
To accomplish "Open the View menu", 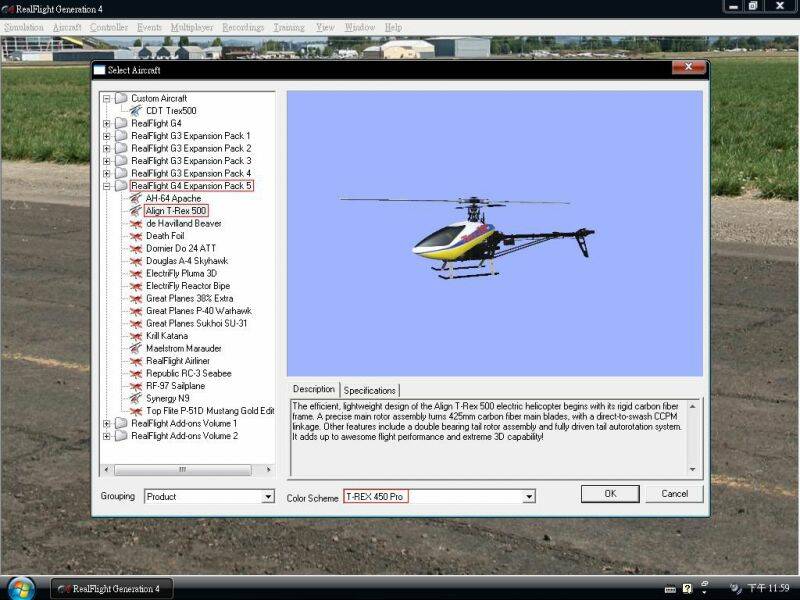I will (x=325, y=28).
